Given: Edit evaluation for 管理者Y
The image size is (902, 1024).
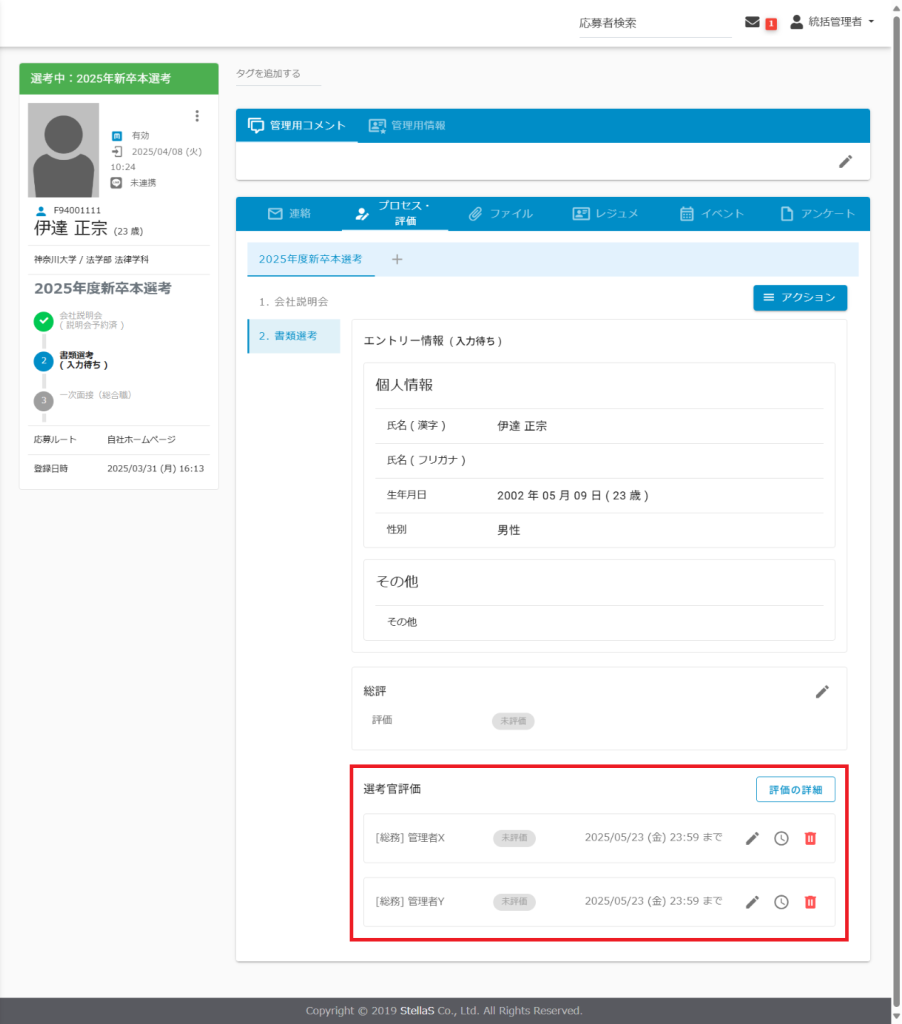Looking at the screenshot, I should pyautogui.click(x=752, y=902).
